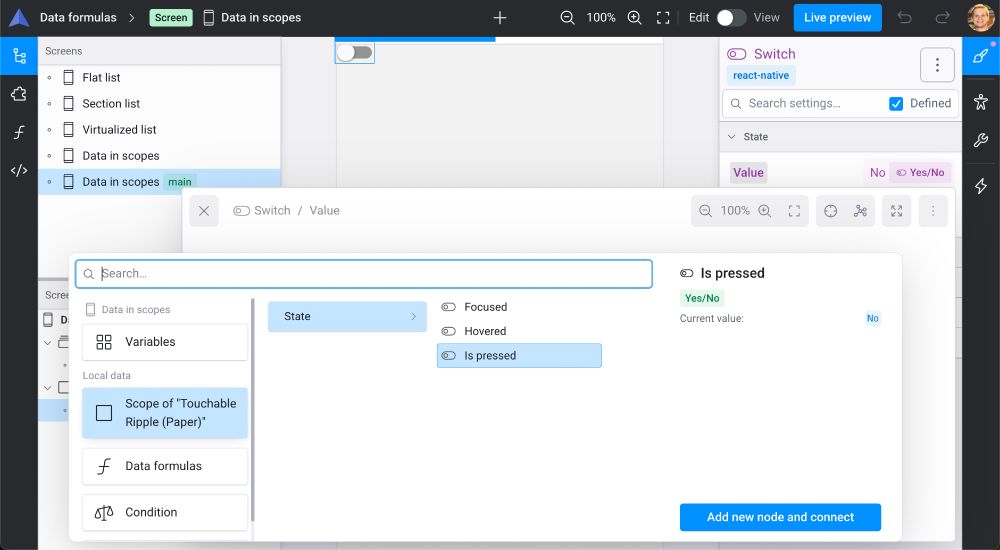
Task: Click the Yes/No type badge on Value
Action: (920, 172)
